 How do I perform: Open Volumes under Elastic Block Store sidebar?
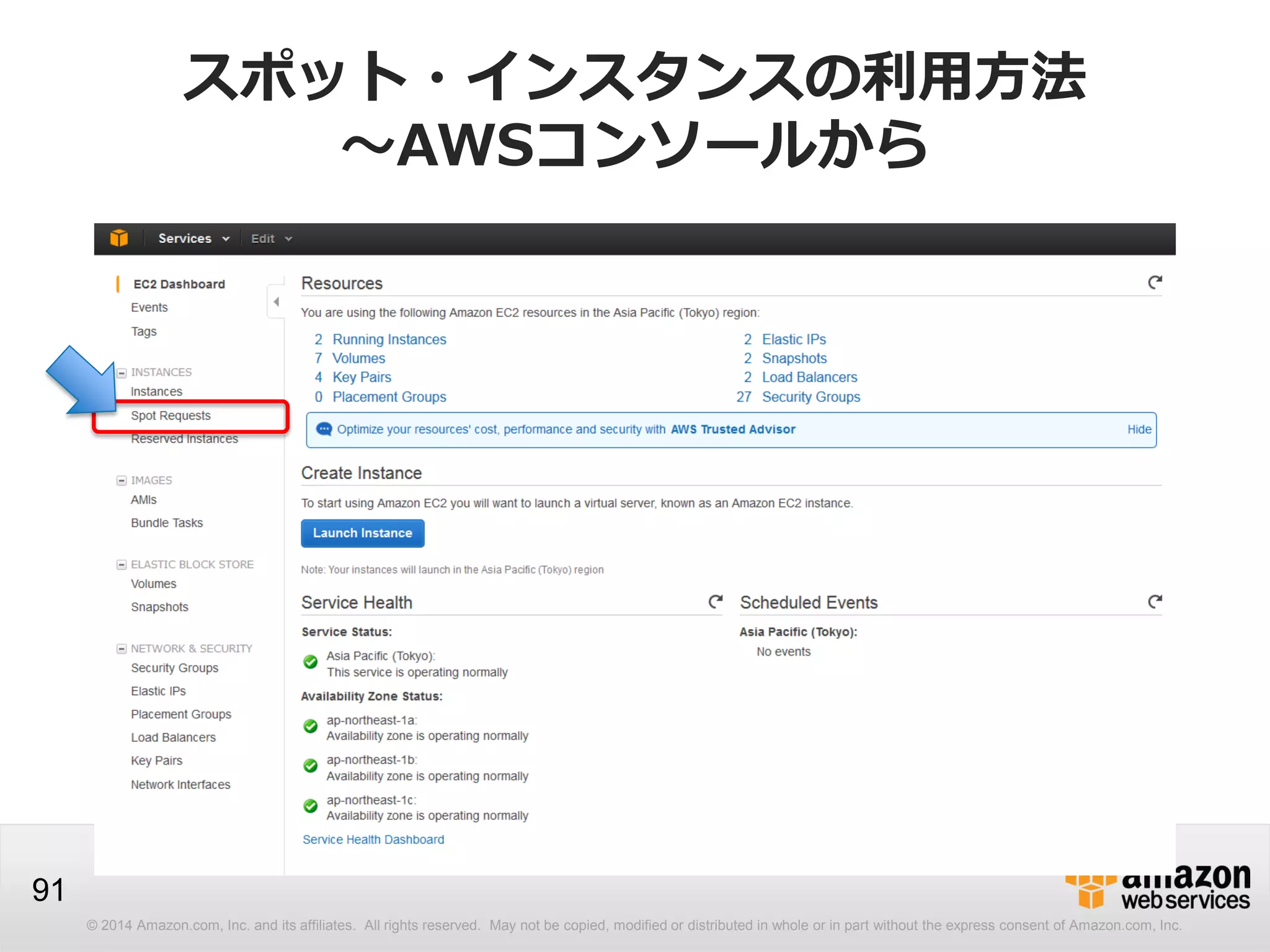pyautogui.click(x=154, y=584)
